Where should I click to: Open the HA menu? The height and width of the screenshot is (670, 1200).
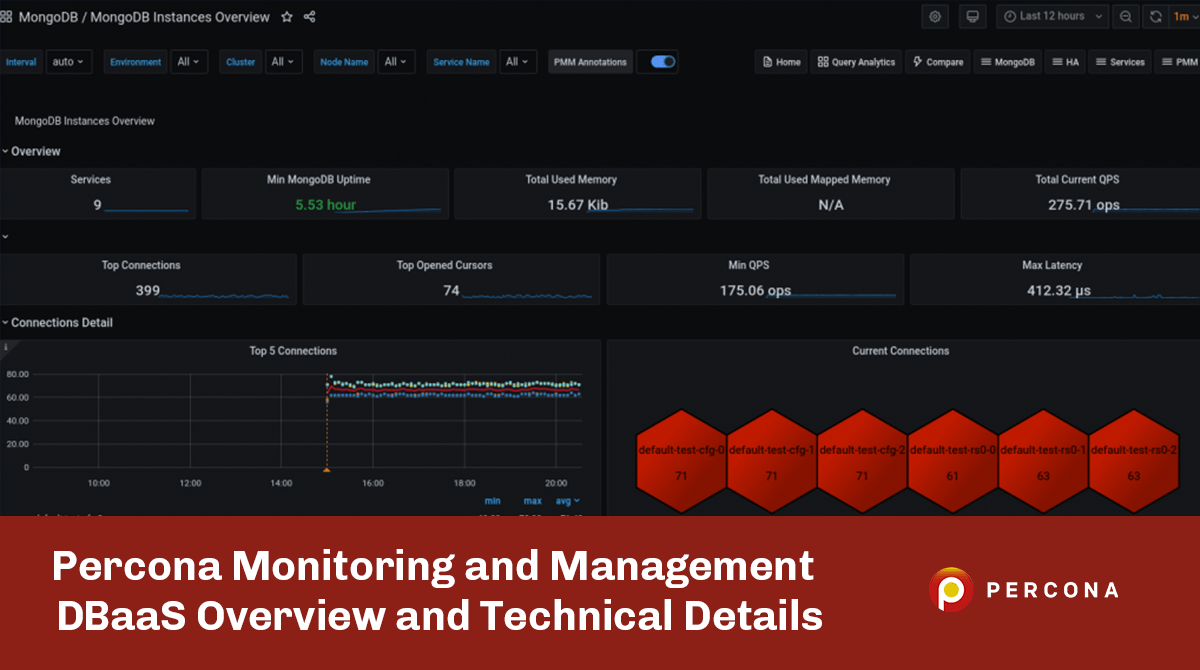1065,62
